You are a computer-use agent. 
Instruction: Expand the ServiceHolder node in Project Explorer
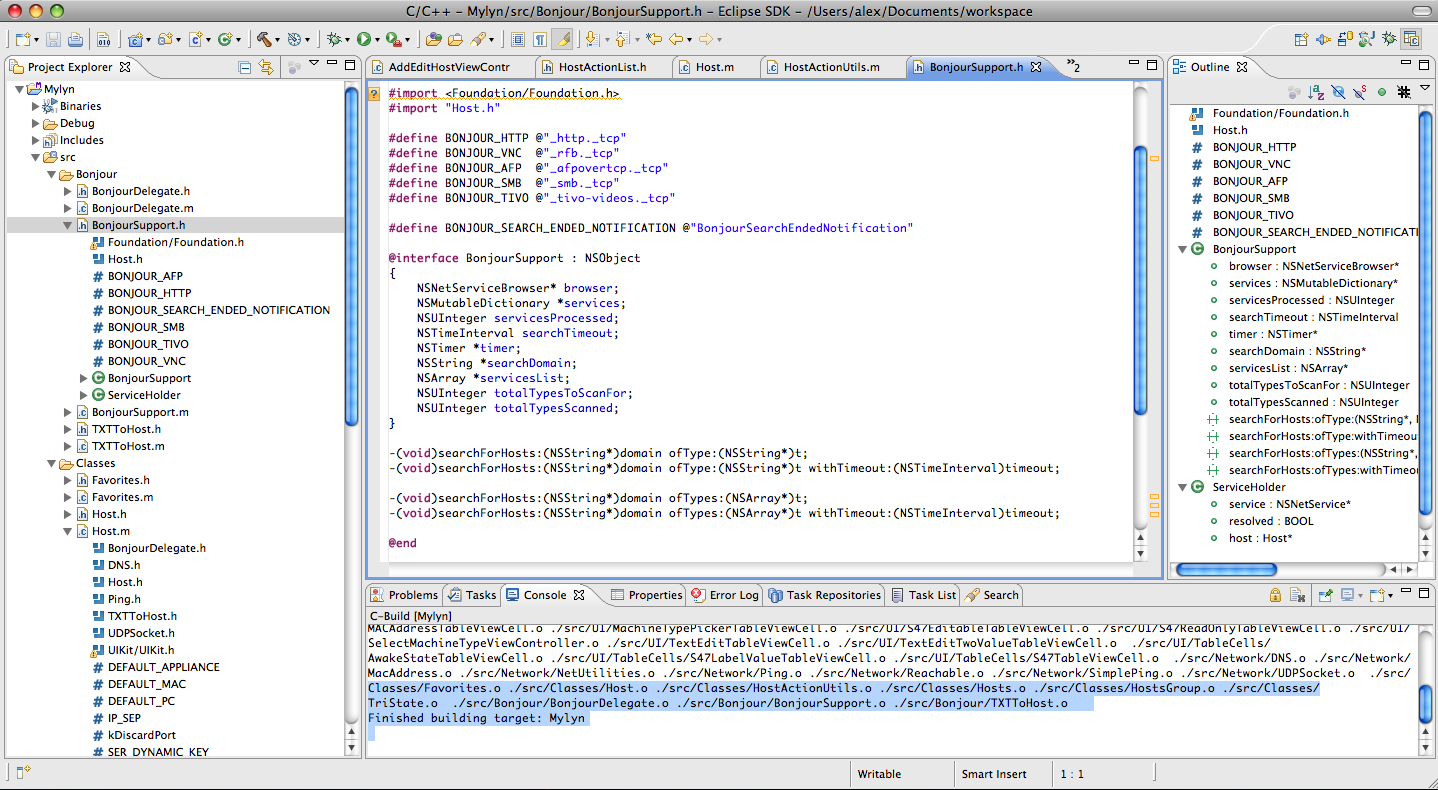pyautogui.click(x=84, y=395)
